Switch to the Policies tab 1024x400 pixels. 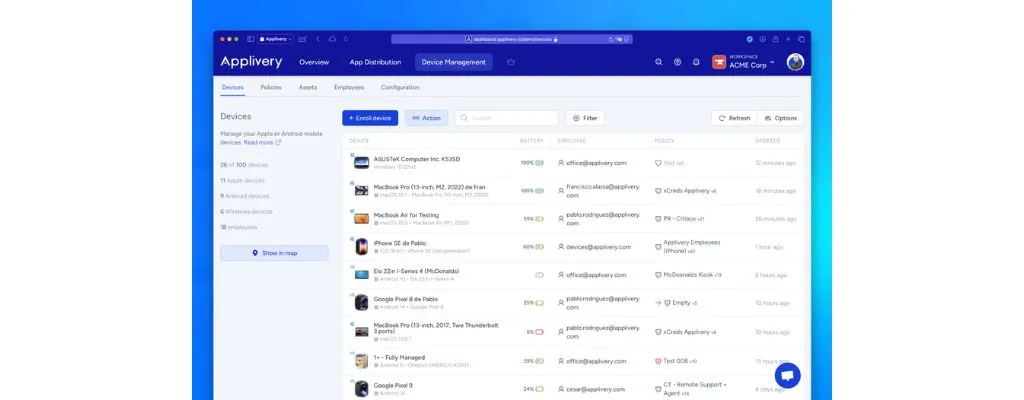(x=271, y=87)
